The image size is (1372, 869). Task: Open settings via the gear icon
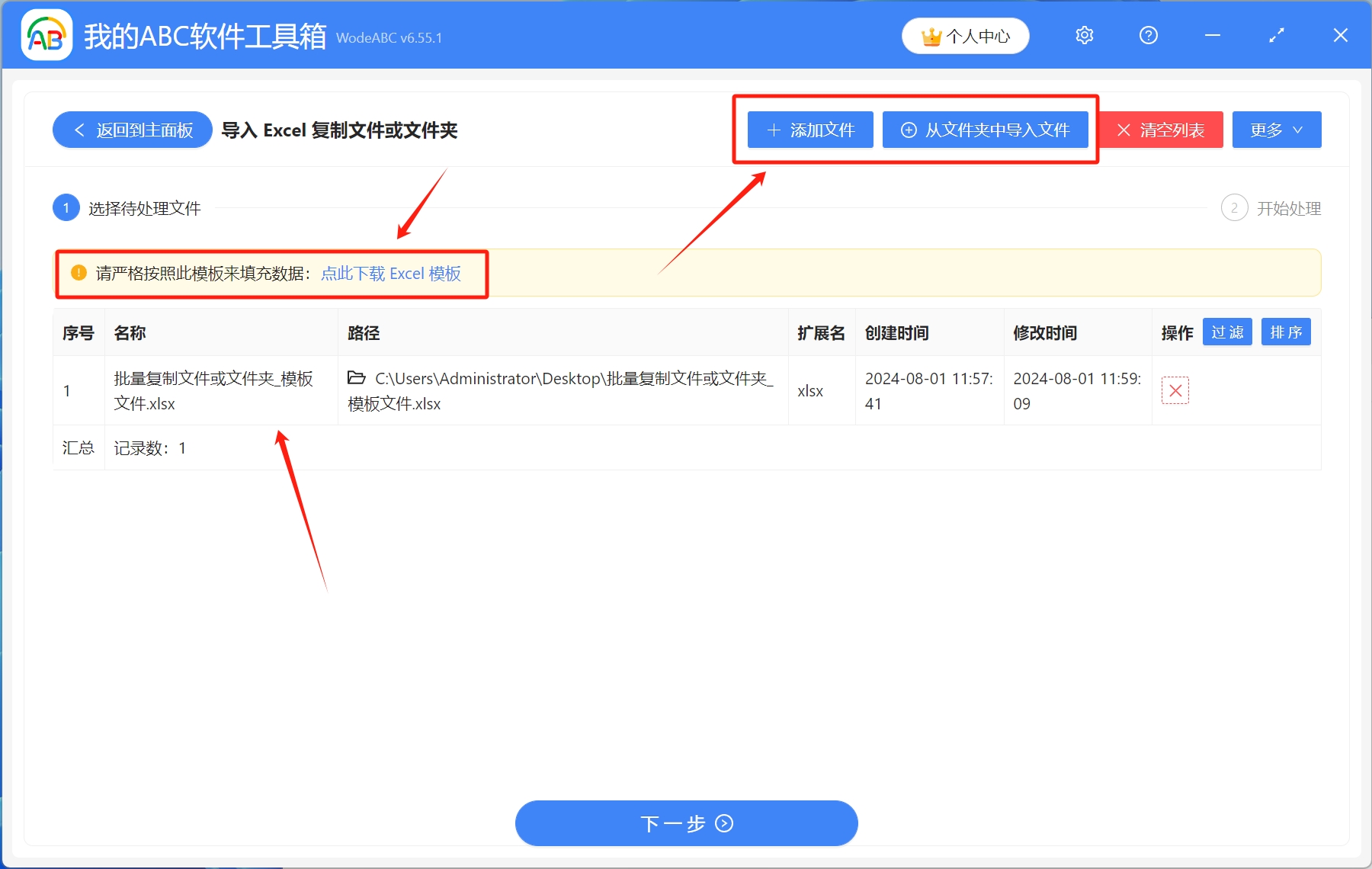[1084, 35]
